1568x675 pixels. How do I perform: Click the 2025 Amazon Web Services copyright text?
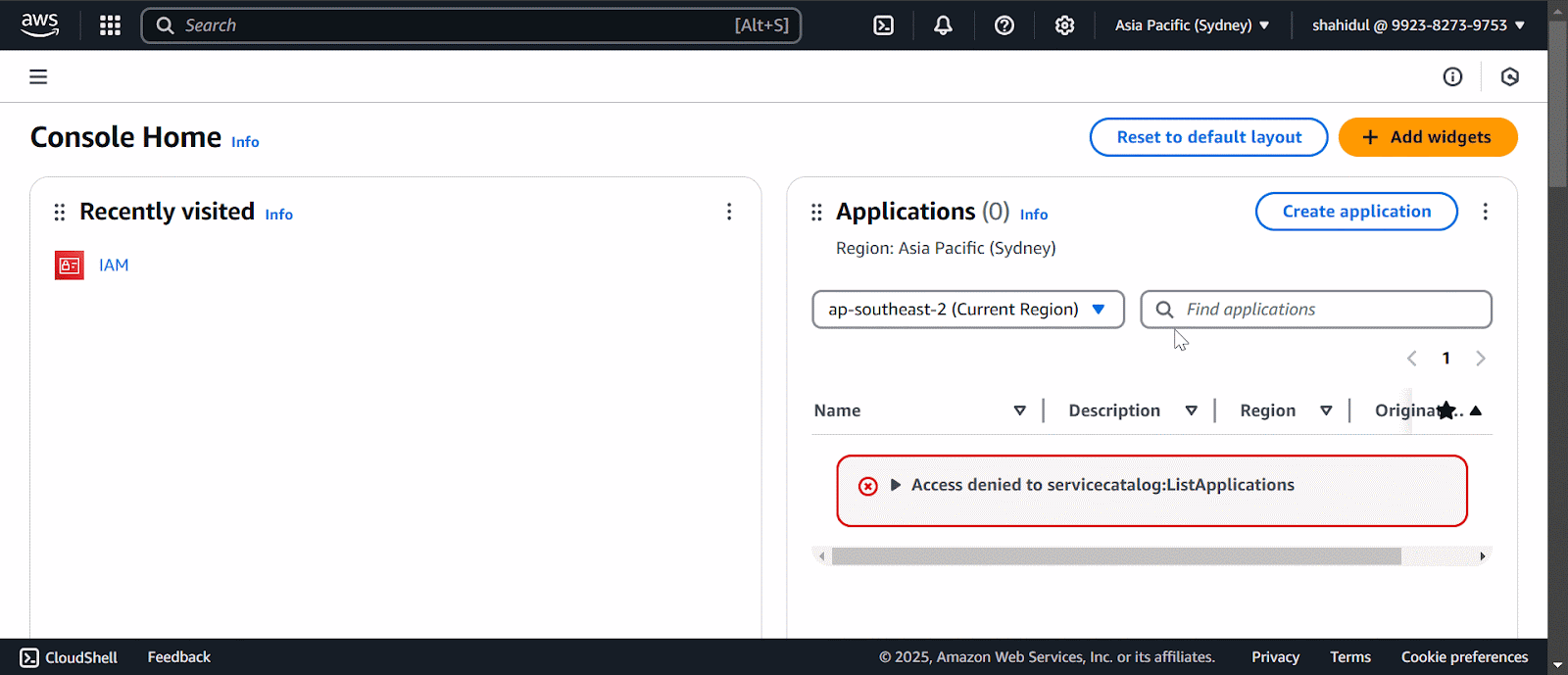point(1047,657)
